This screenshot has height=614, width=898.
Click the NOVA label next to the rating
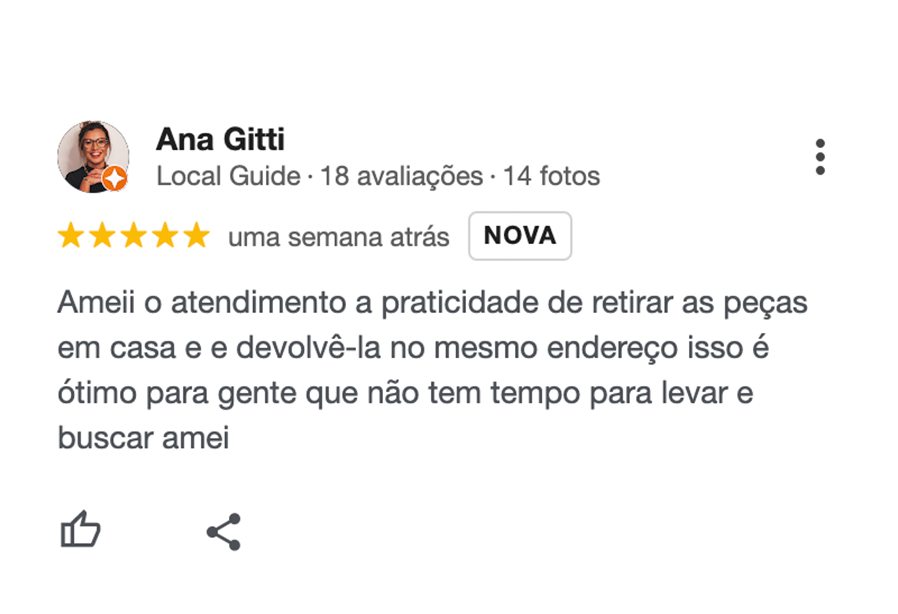(x=519, y=236)
